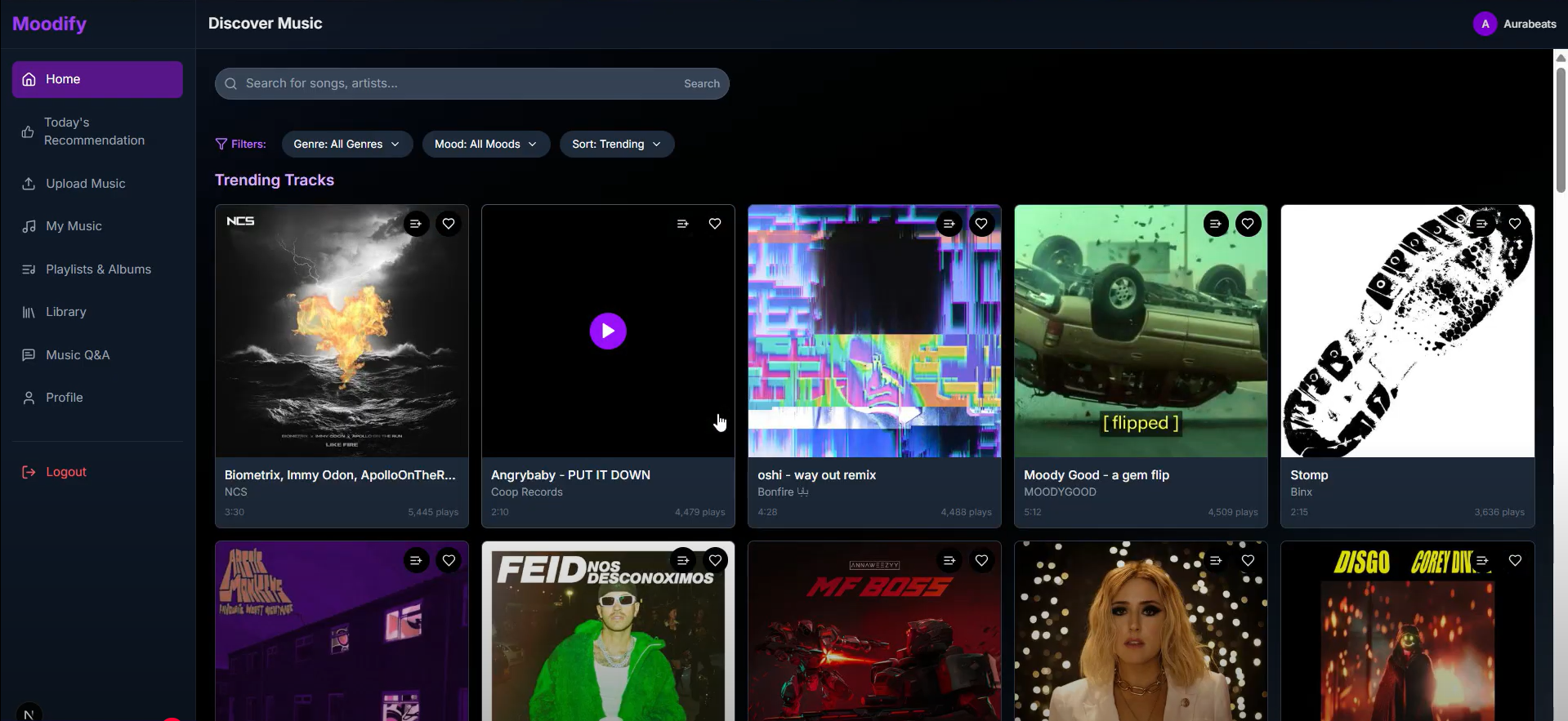Viewport: 1568px width, 721px height.
Task: Open Music Q&A page
Action: tap(97, 355)
